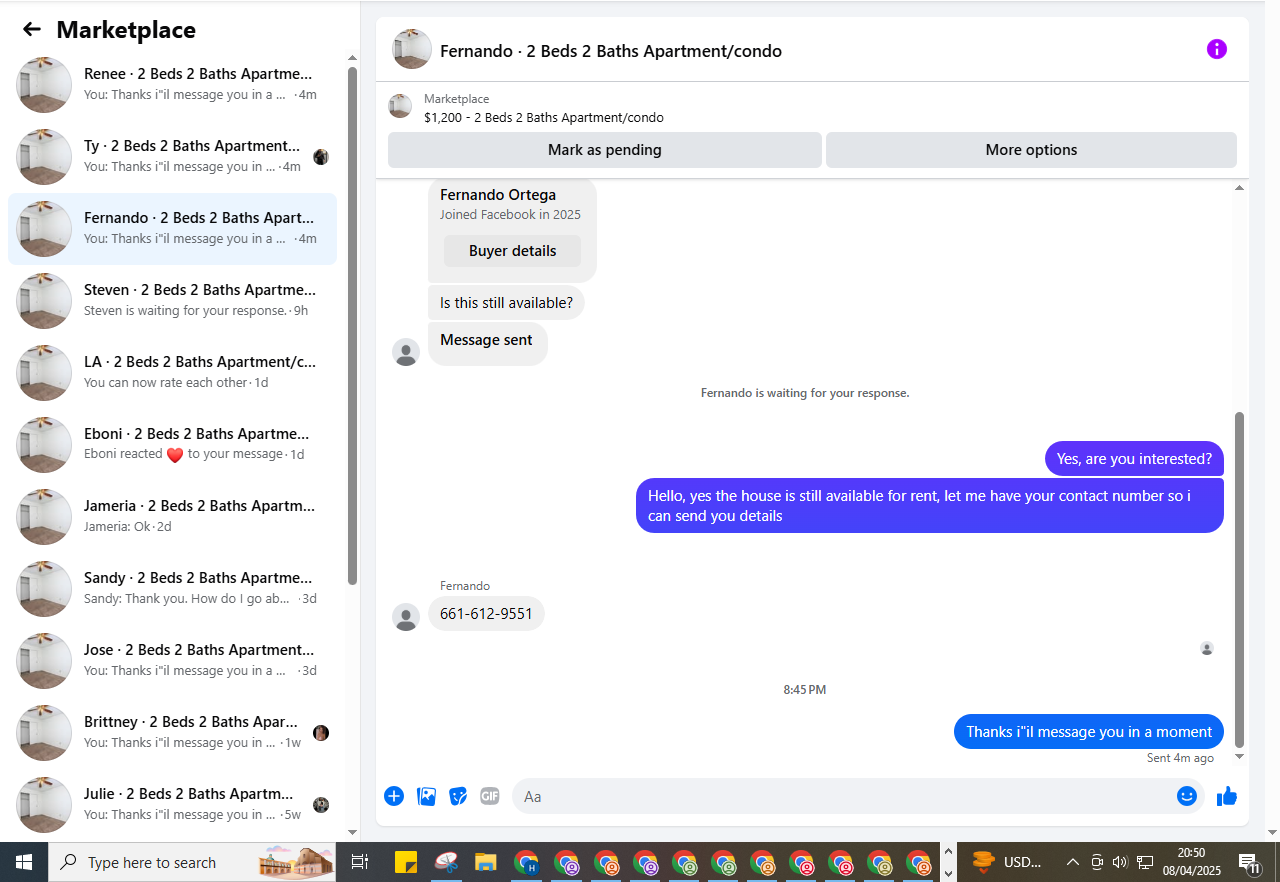1280x882 pixels.
Task: Click the chat scrollbar up arrow
Action: [x=1240, y=188]
